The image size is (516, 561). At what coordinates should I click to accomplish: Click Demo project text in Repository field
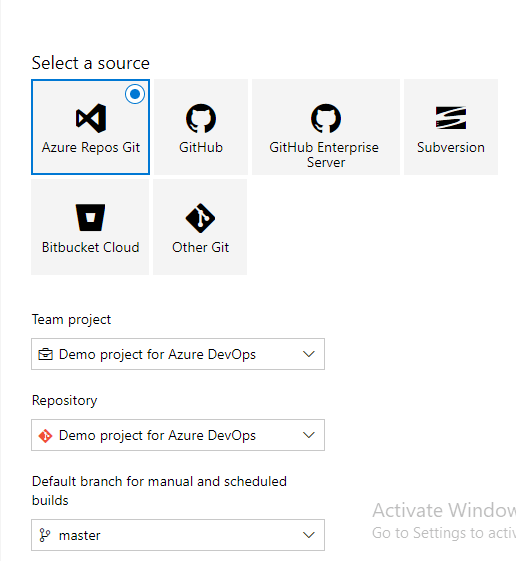point(157,436)
